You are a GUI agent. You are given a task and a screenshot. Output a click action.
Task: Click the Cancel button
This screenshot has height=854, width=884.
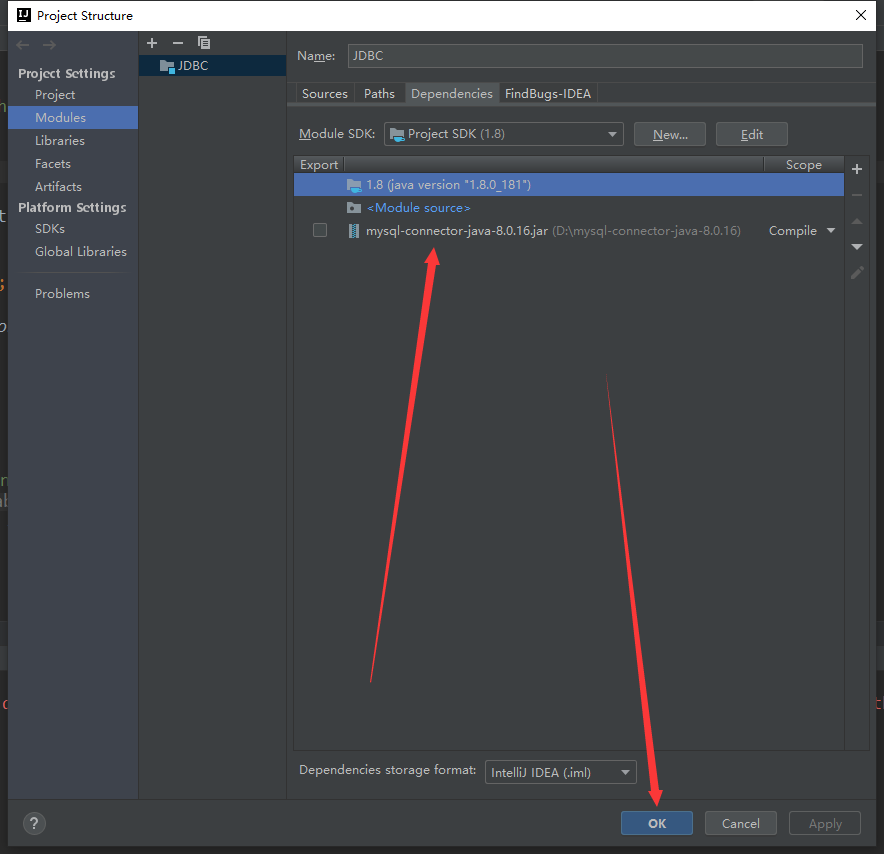click(741, 823)
